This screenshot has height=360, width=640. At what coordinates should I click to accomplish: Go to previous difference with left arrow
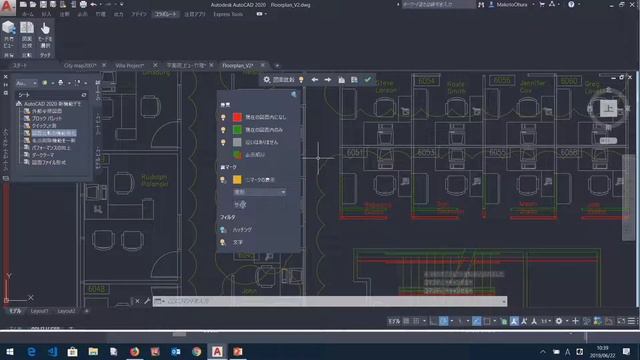coord(315,80)
